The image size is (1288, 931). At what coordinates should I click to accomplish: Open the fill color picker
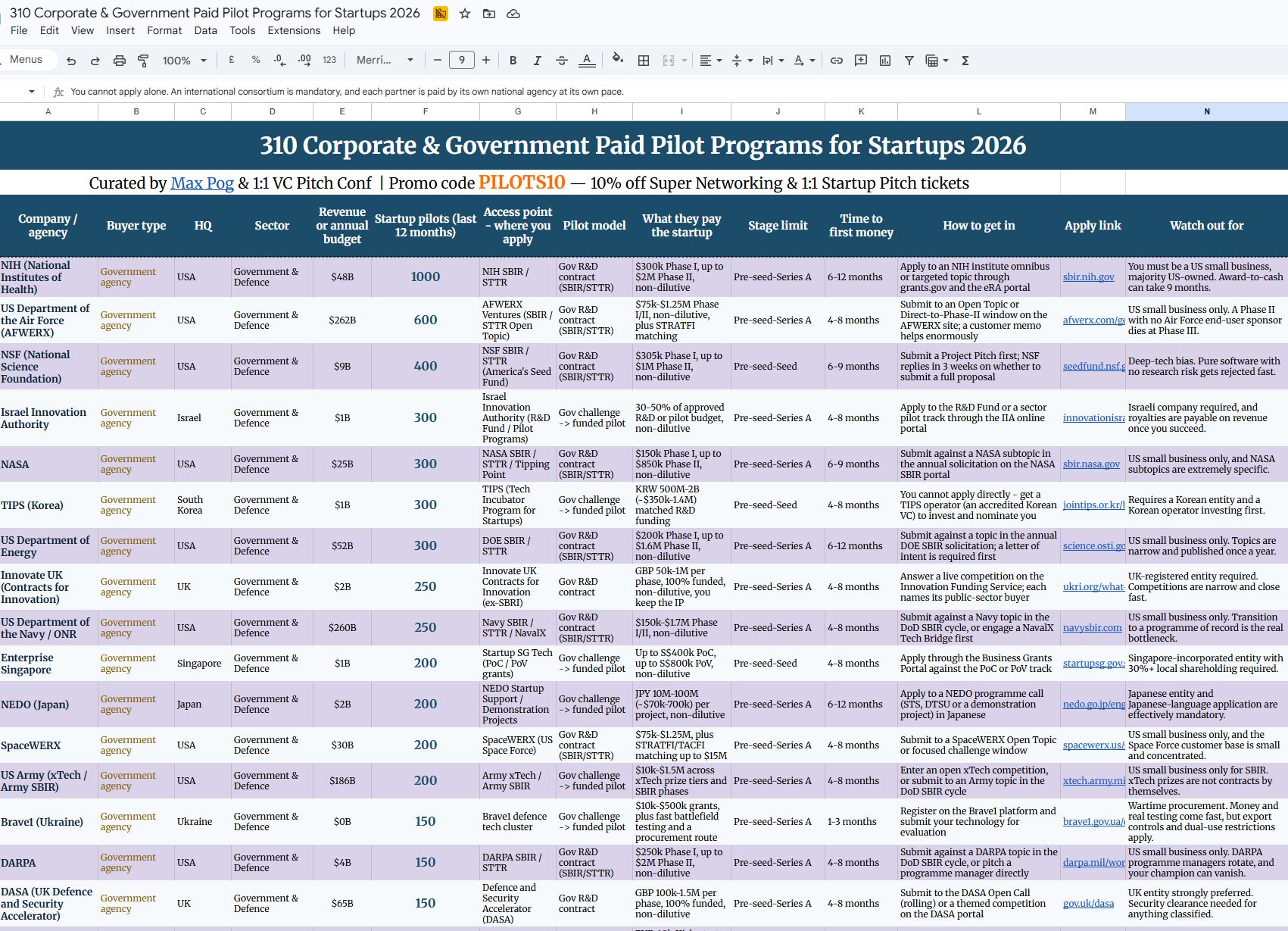click(618, 59)
